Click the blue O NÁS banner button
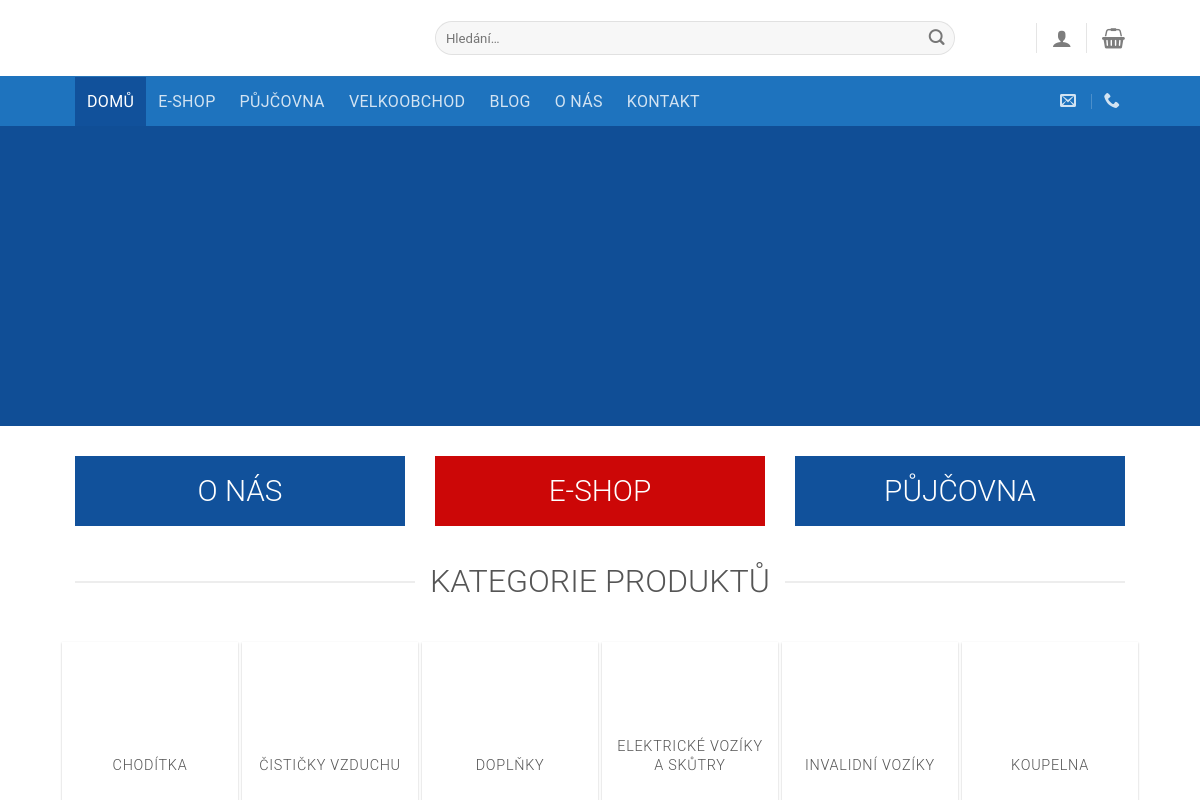1200x800 pixels. 240,491
